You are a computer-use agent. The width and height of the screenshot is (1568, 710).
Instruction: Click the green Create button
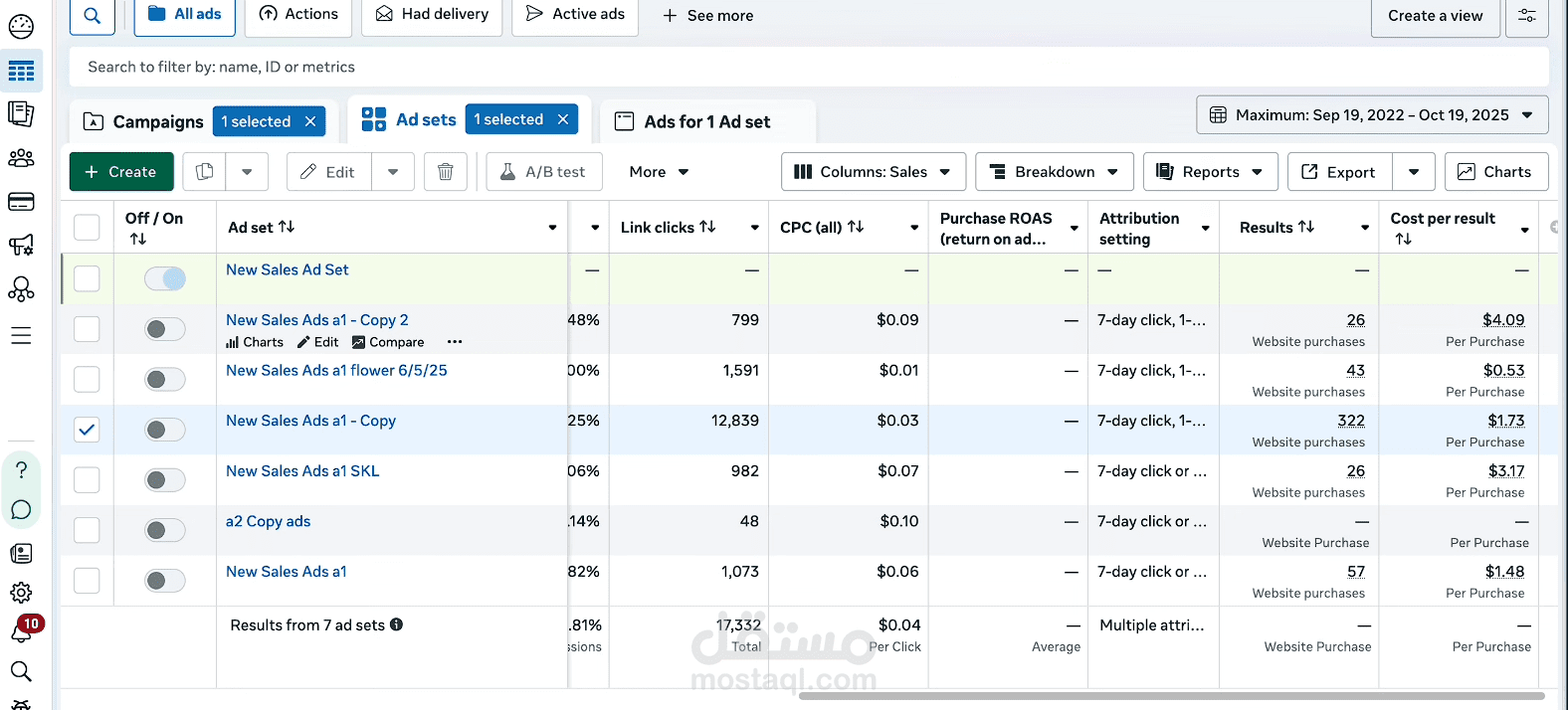click(121, 172)
